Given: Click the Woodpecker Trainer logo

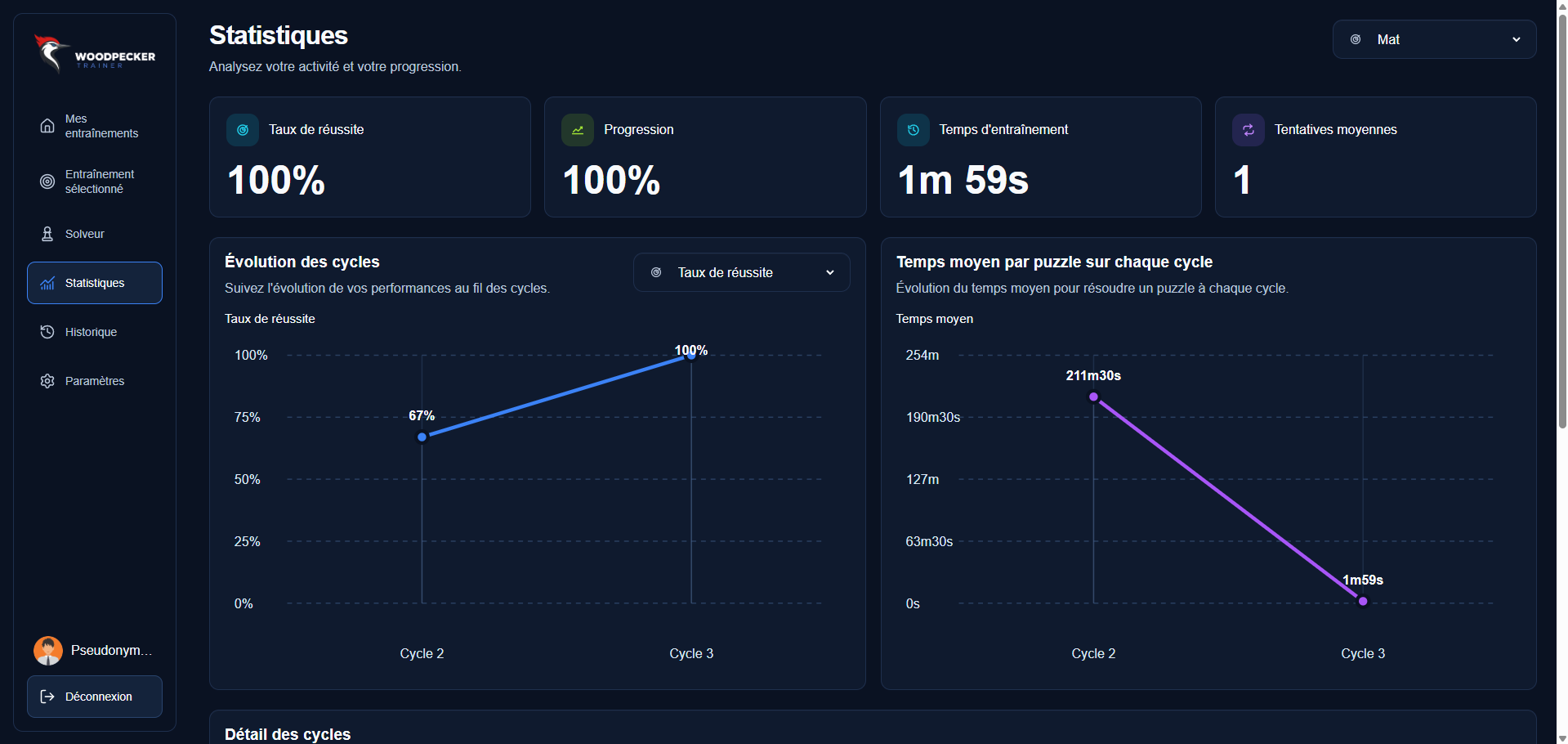Looking at the screenshot, I should pyautogui.click(x=95, y=54).
